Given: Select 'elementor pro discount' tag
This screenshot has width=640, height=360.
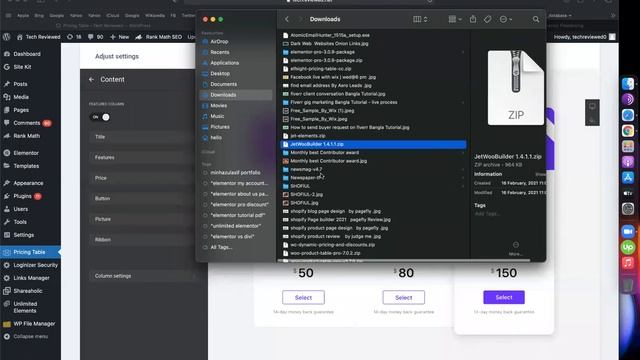Looking at the screenshot, I should pyautogui.click(x=239, y=204).
